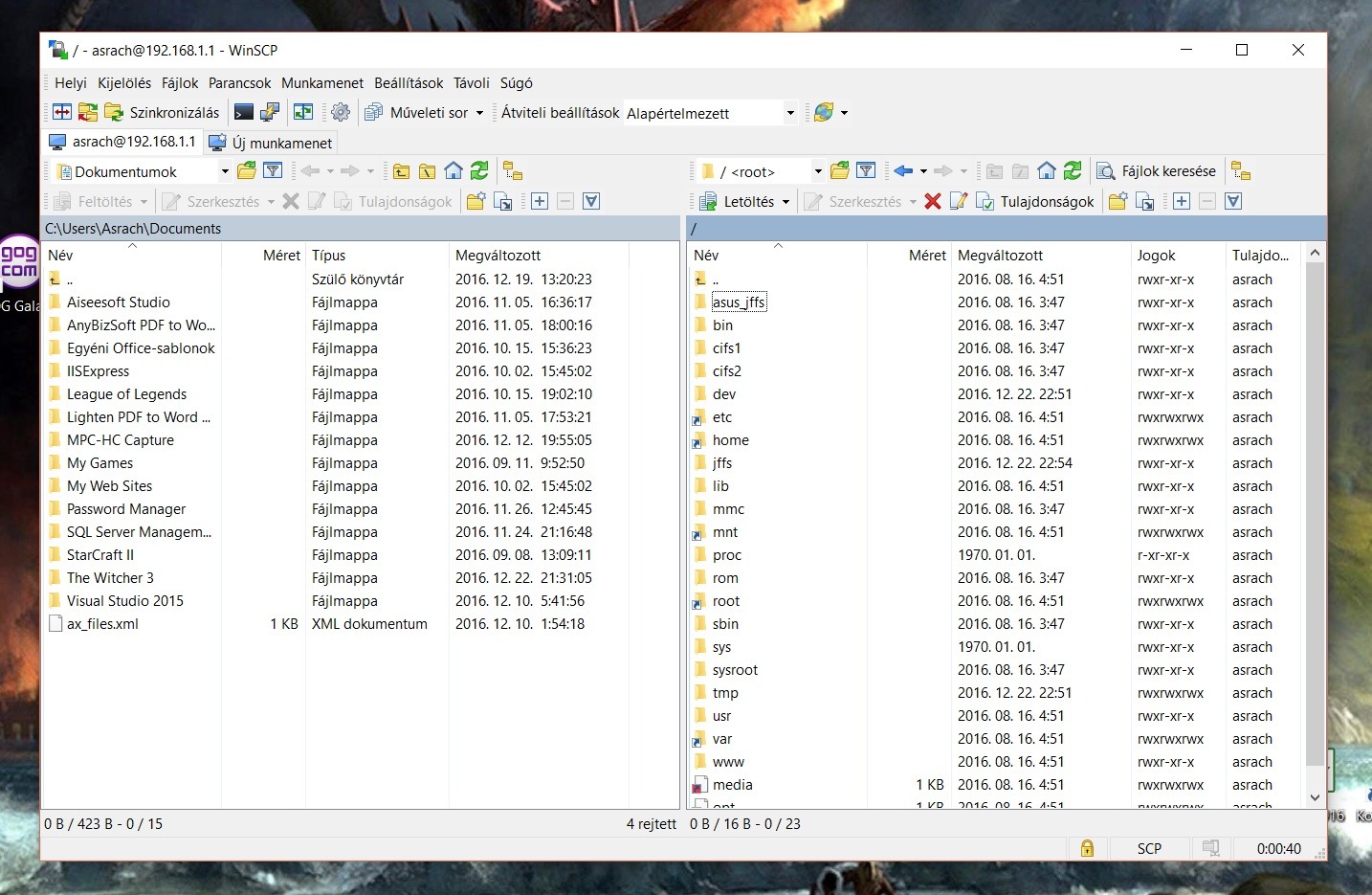Open preferences gear icon
Screen dimensions: 1372x895
pos(341,112)
